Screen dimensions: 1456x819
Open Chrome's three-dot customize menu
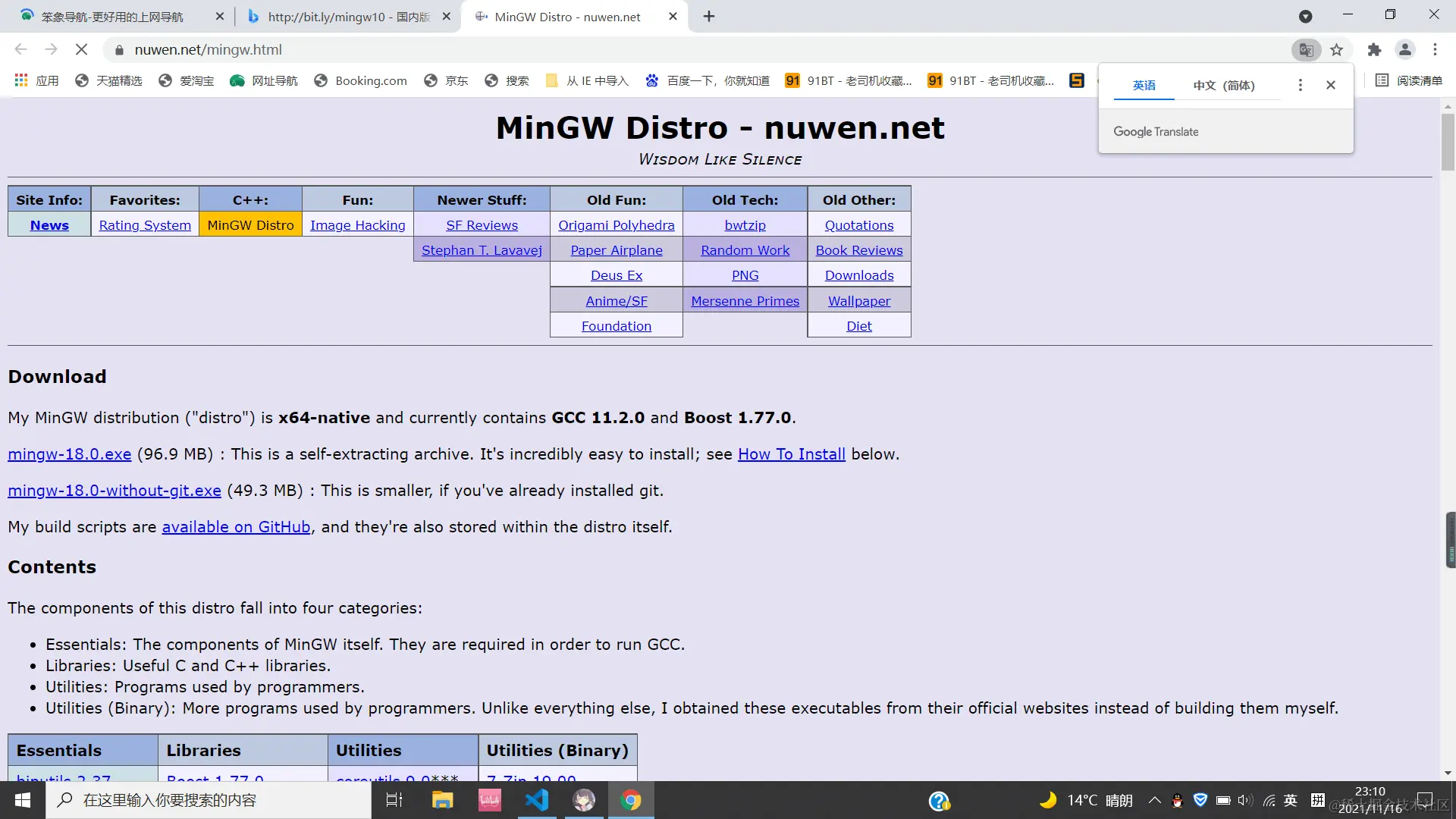1435,49
